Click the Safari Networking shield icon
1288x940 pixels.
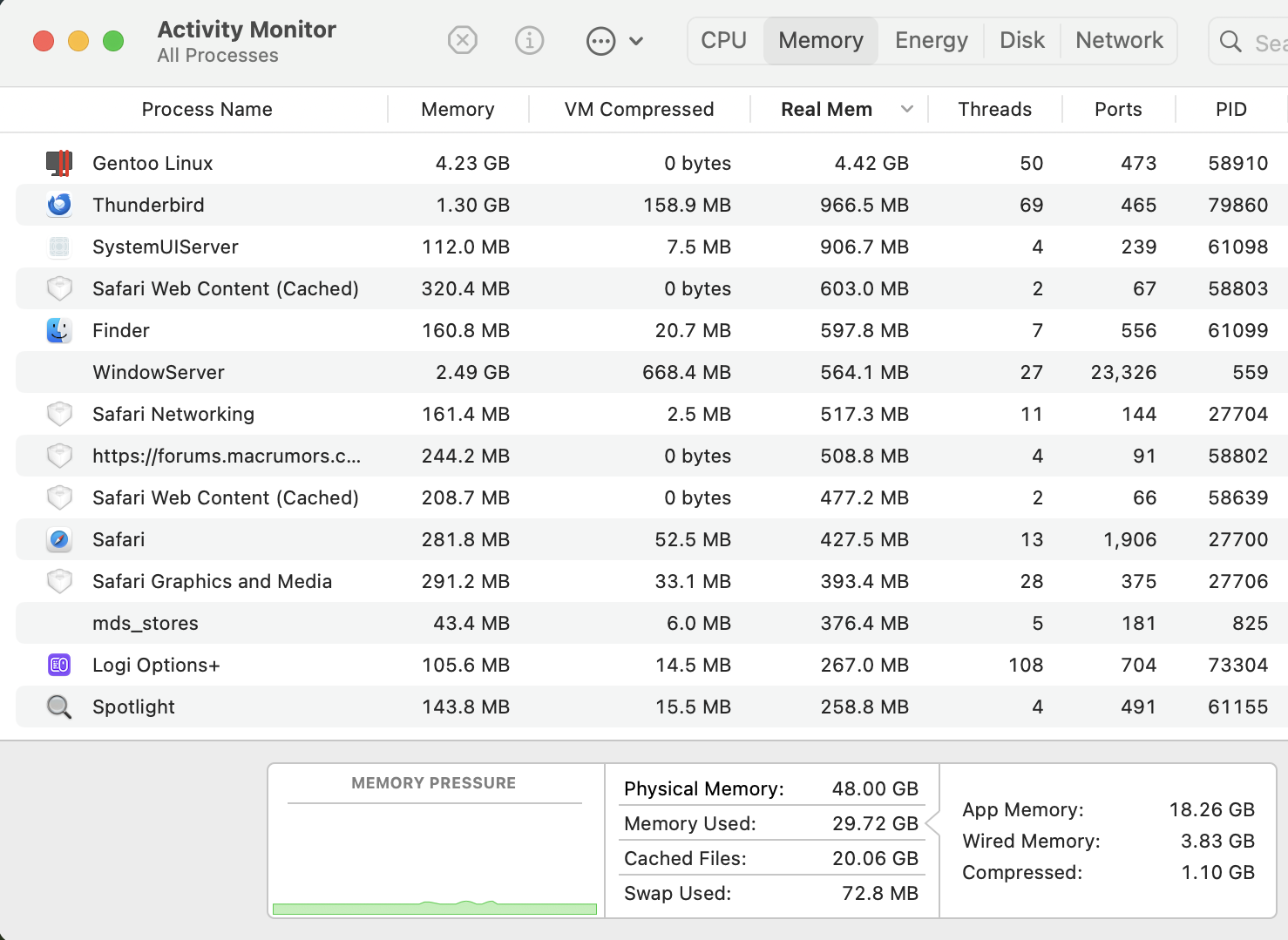tap(59, 414)
